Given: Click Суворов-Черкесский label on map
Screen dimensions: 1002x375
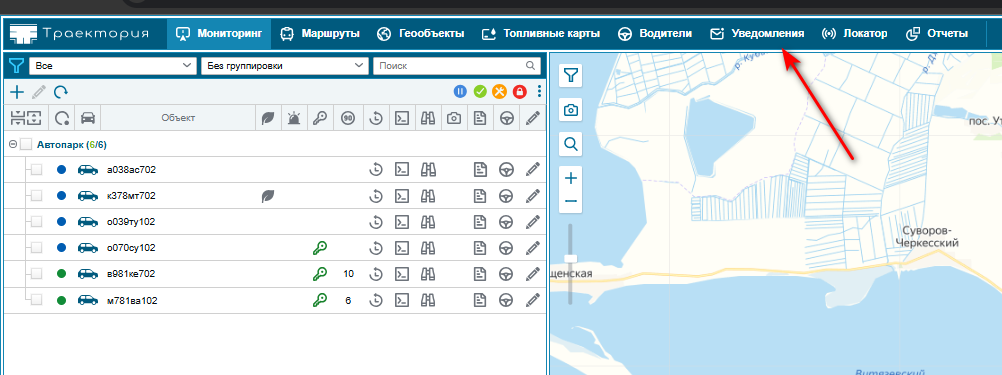Looking at the screenshot, I should tap(927, 236).
